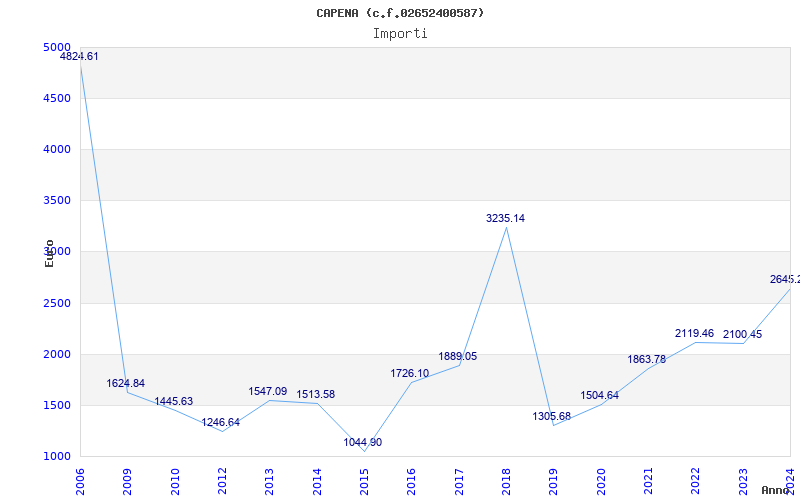This screenshot has height=500, width=800.
Task: Click the 2010 x-axis year label
Action: (x=175, y=482)
